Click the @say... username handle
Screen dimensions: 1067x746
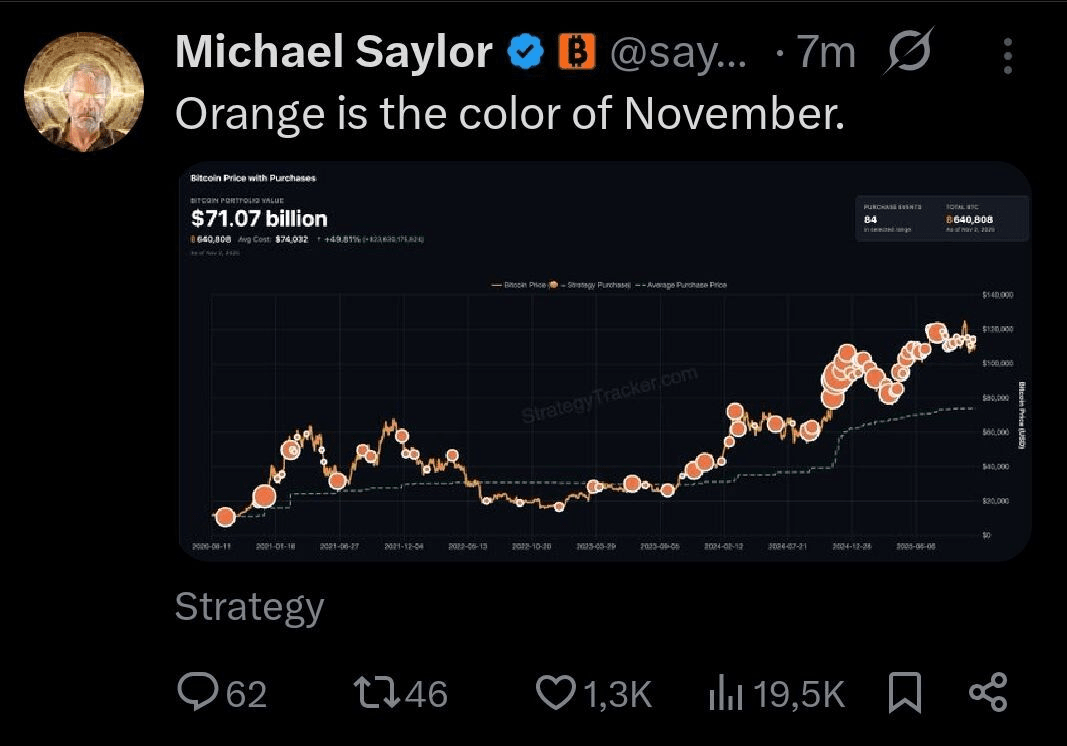click(678, 52)
